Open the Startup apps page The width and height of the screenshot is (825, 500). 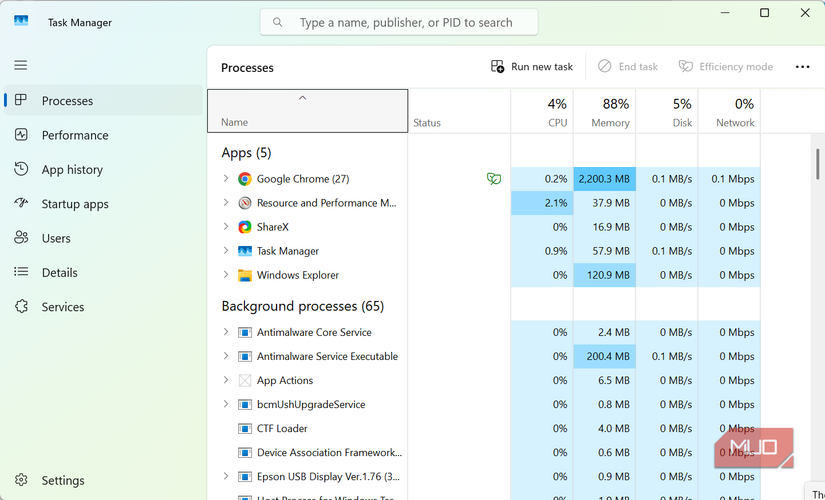75,204
